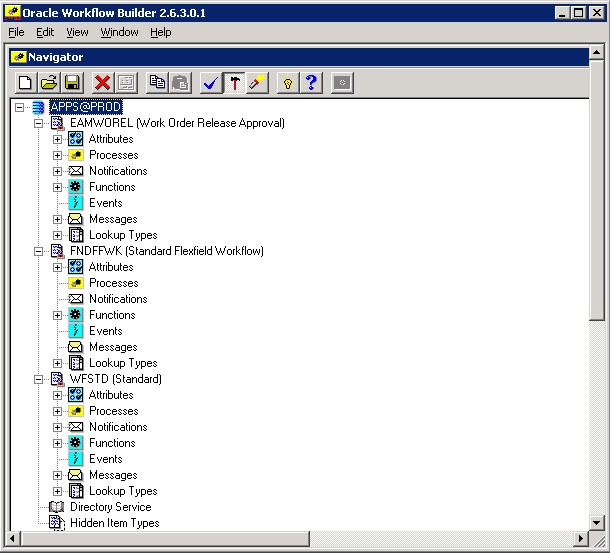Expand Functions under FNDFFWK

[x=57, y=315]
